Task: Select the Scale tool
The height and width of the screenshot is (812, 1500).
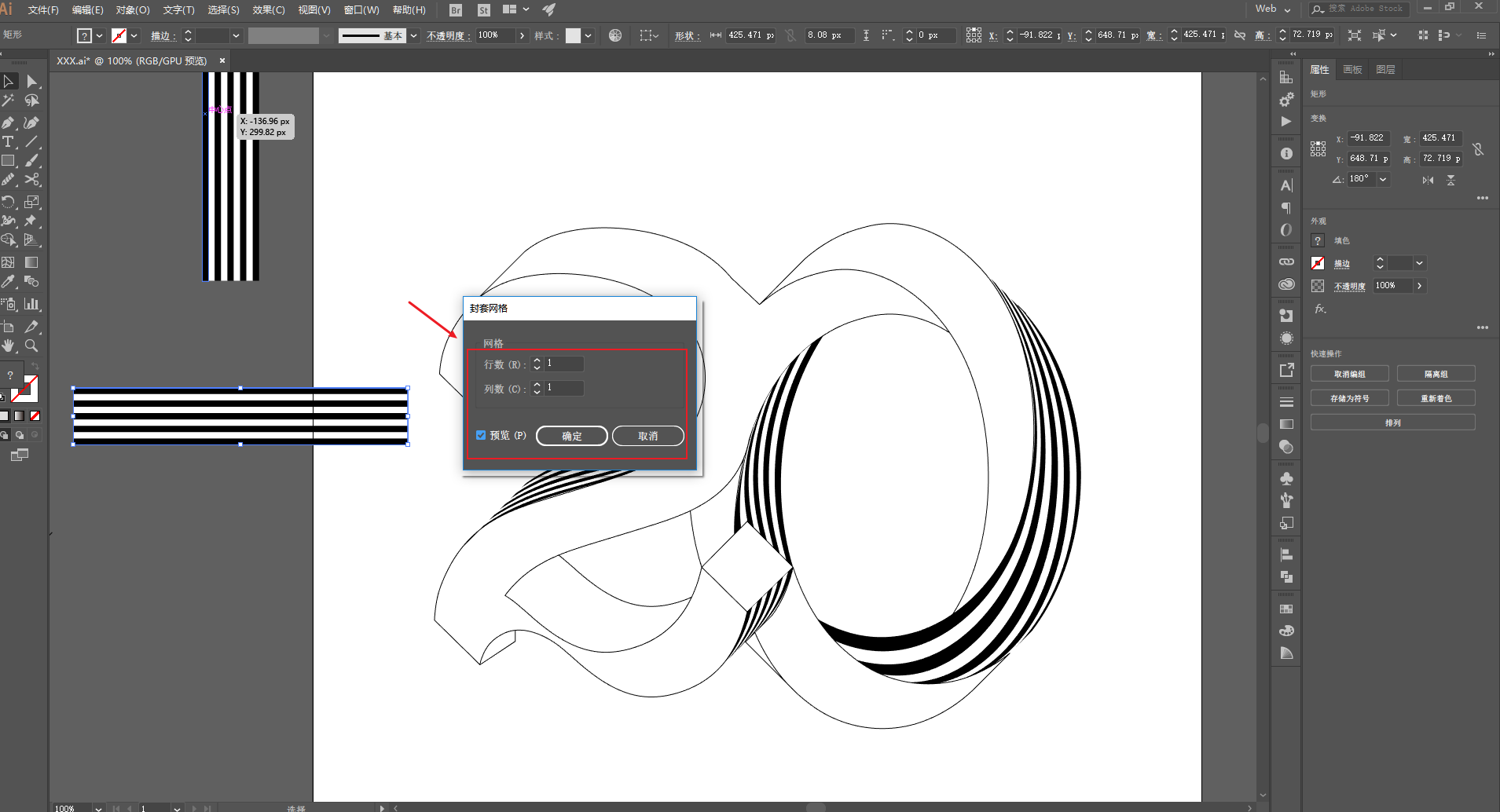Action: (31, 202)
